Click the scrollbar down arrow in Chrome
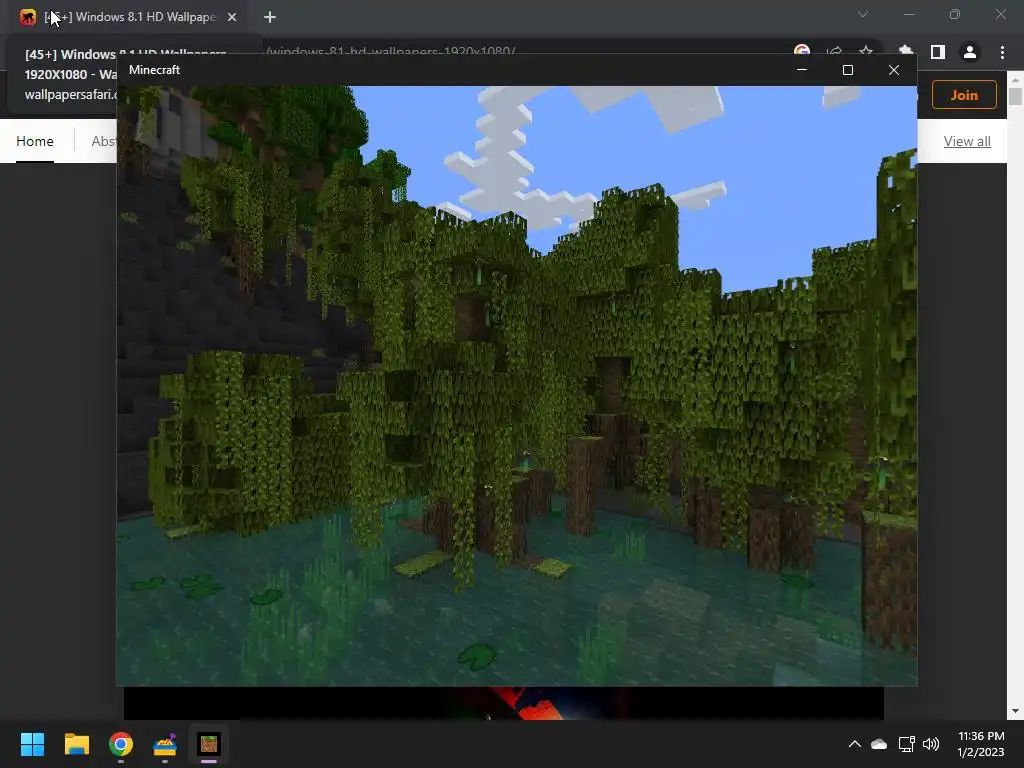Screen dimensions: 1024x768 (x=1015, y=711)
